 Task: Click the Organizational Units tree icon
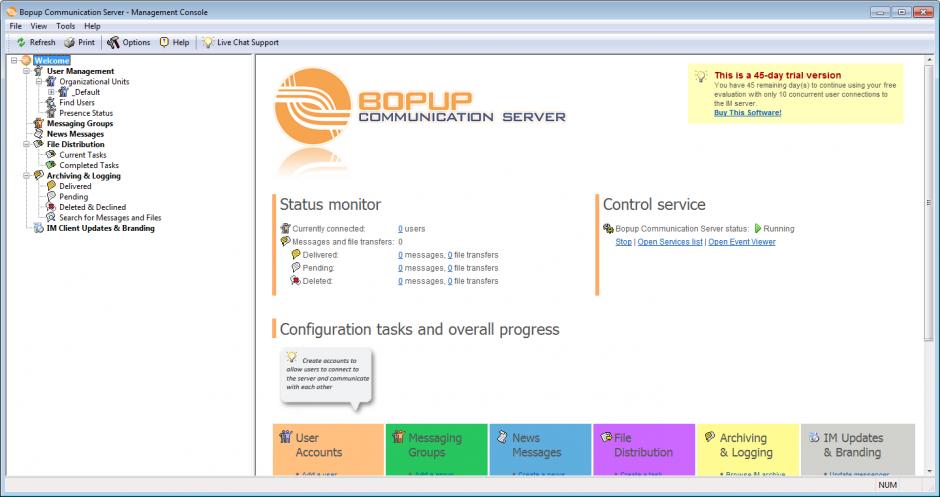(x=51, y=82)
